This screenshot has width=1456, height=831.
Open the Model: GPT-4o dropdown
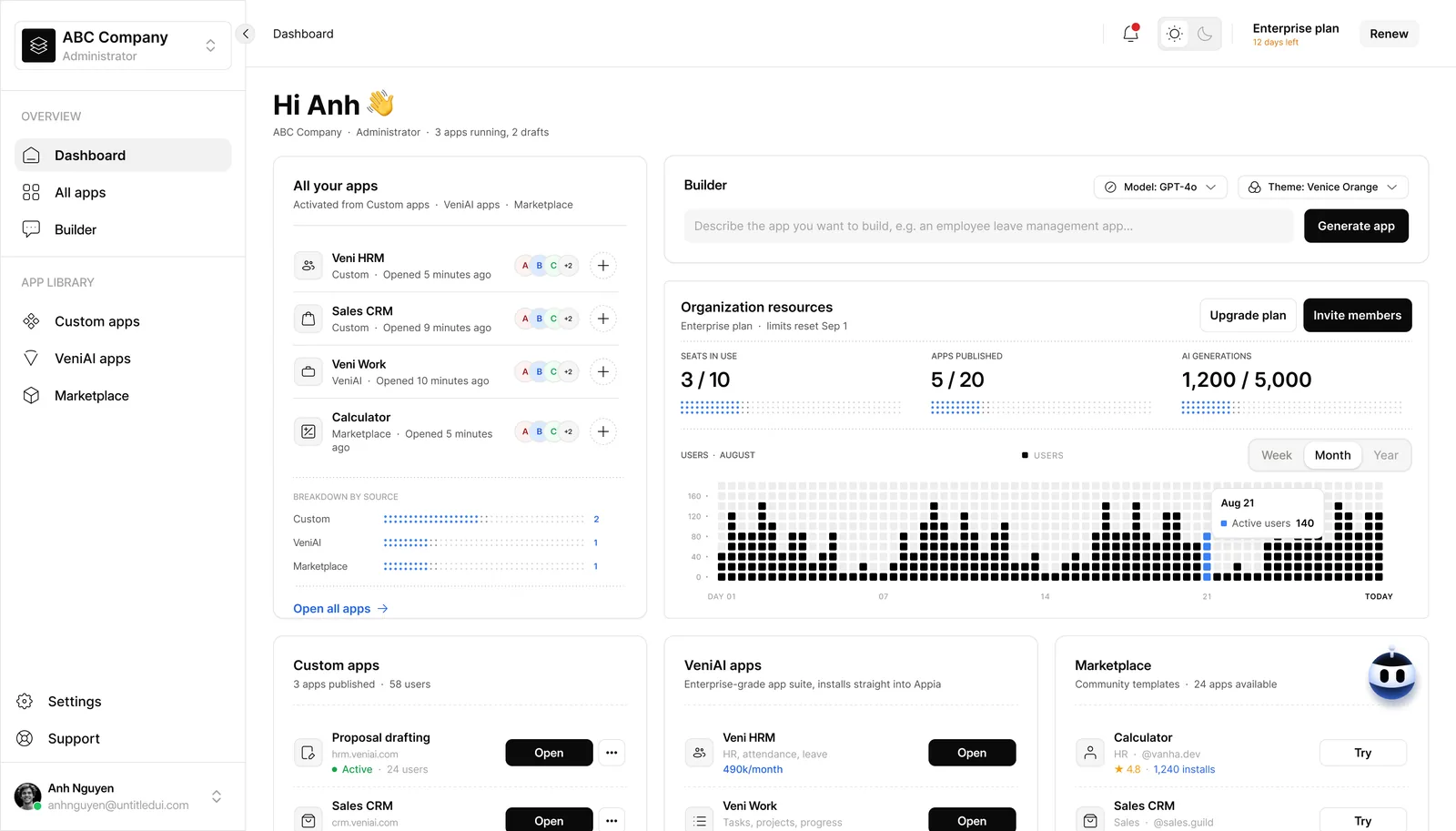pos(1160,187)
